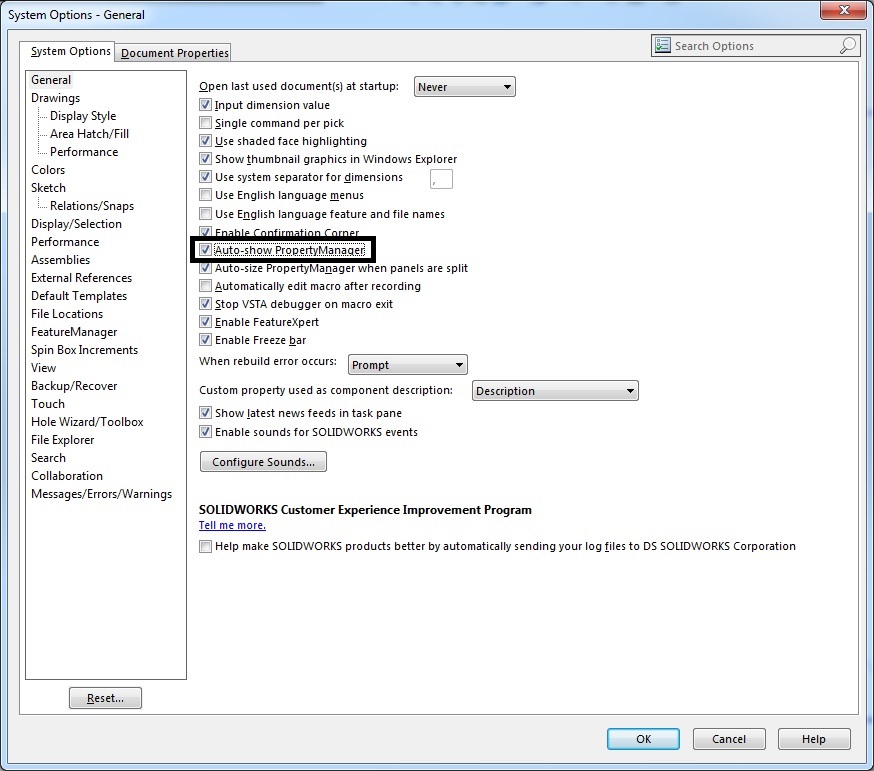Click the Search Options list icon
Viewport: 874px width, 771px height.
663,46
